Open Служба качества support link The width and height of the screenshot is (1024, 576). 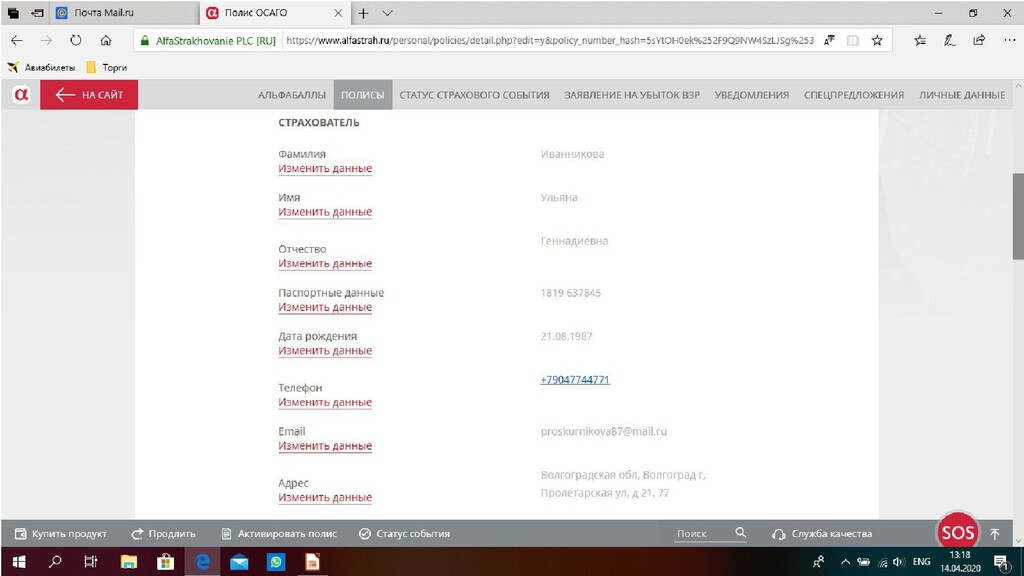tap(822, 534)
